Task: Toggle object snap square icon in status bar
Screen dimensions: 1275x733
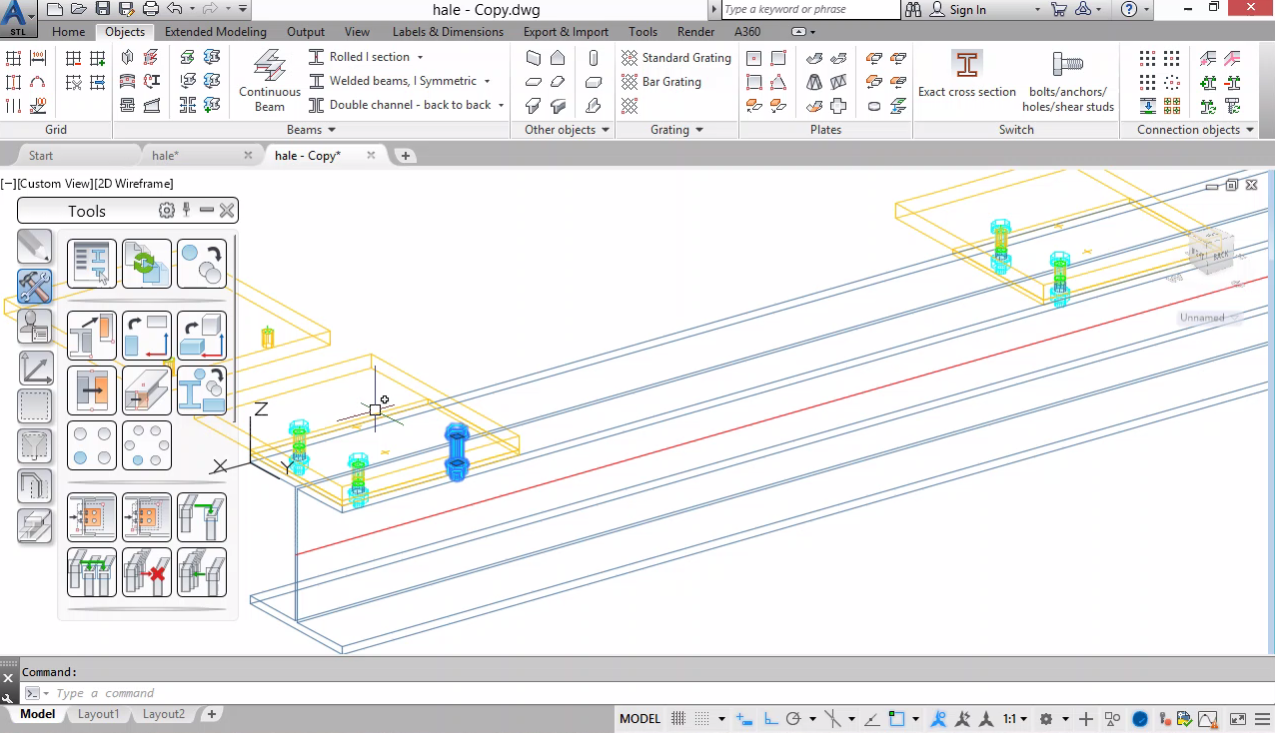Action: click(x=897, y=719)
